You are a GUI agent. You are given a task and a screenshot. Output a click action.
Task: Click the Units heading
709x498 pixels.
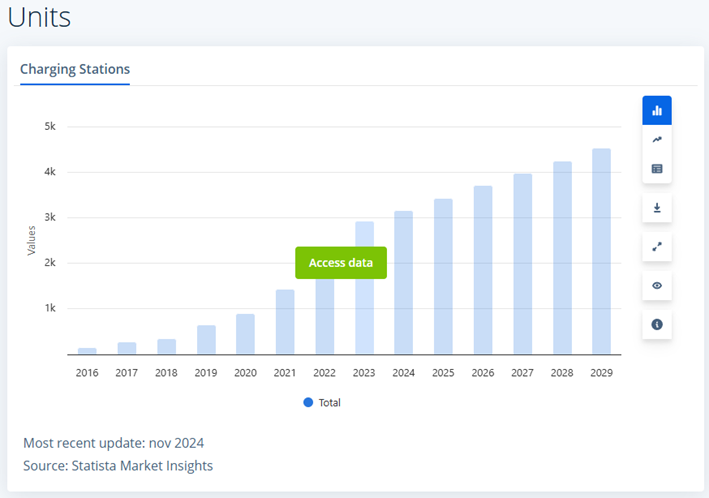[x=39, y=17]
